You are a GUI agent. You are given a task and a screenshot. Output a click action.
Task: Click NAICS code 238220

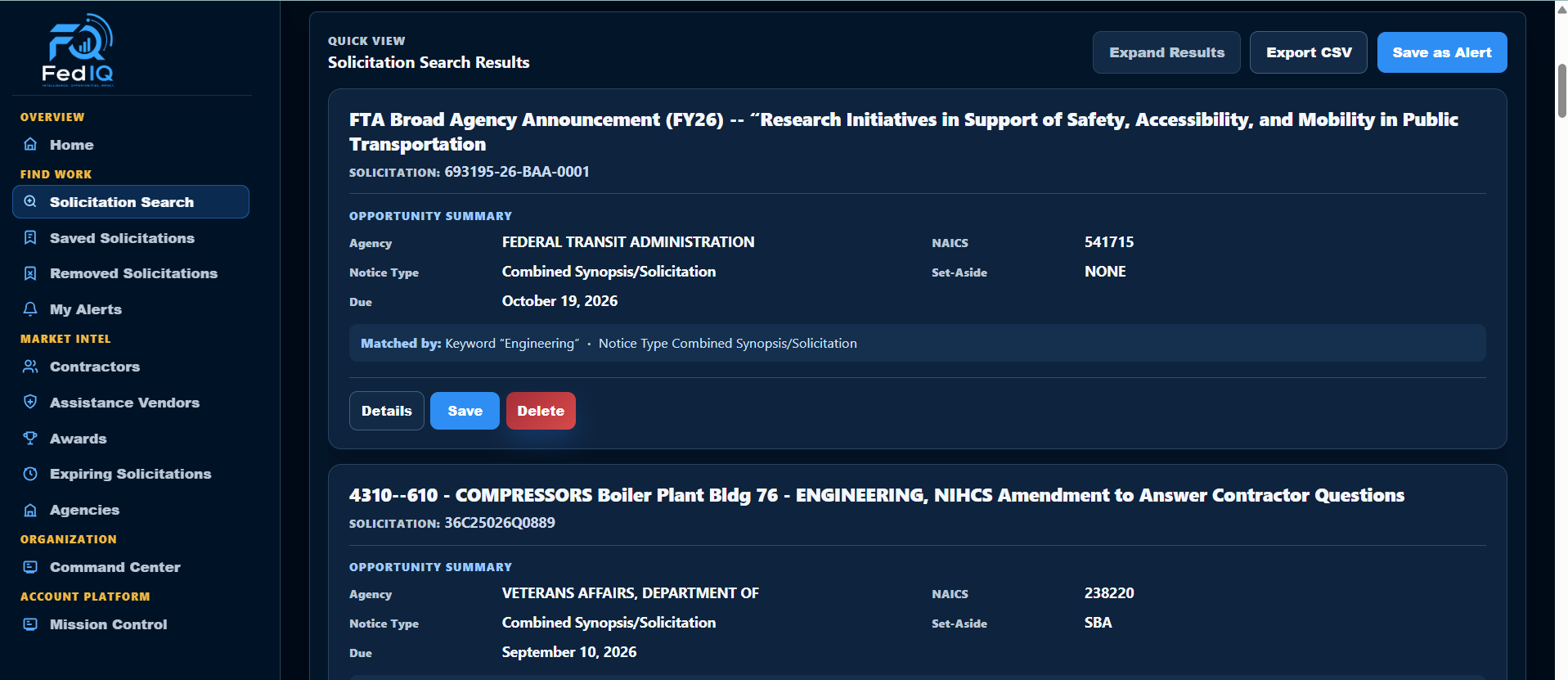coord(1109,593)
